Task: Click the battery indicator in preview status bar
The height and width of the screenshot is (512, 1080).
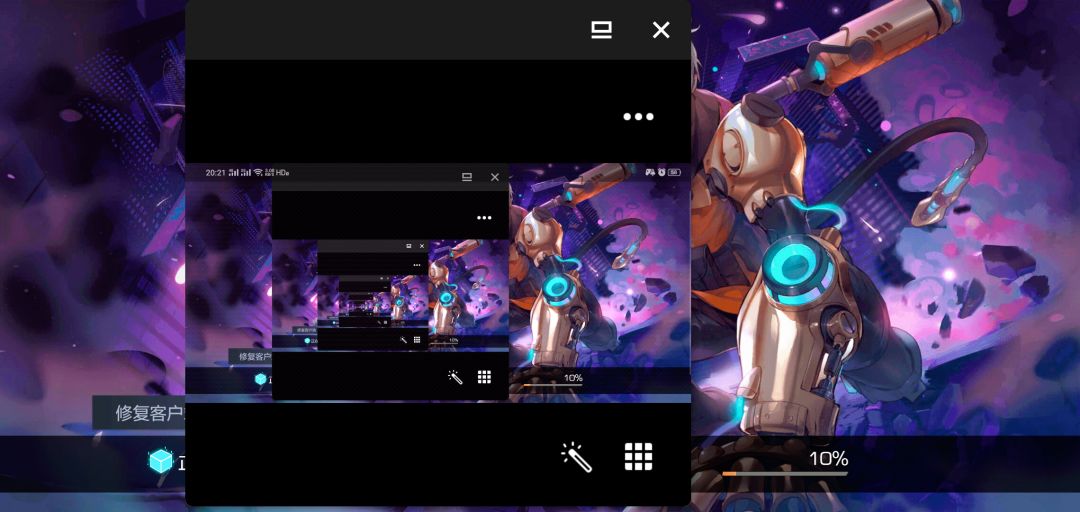Action: click(x=674, y=172)
